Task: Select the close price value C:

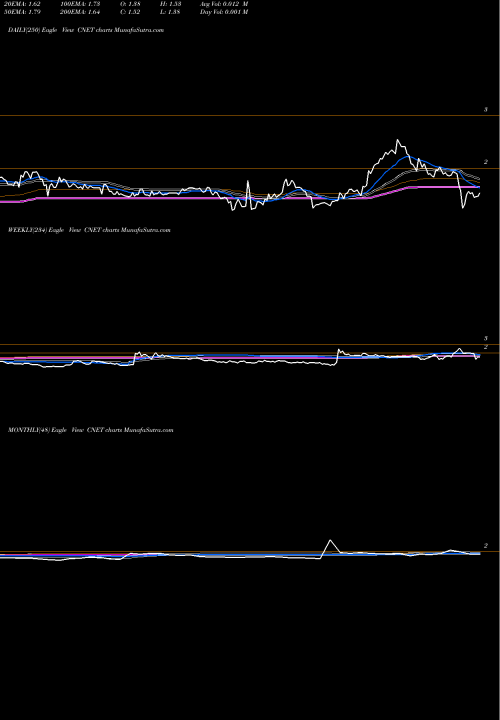Action: click(x=131, y=12)
